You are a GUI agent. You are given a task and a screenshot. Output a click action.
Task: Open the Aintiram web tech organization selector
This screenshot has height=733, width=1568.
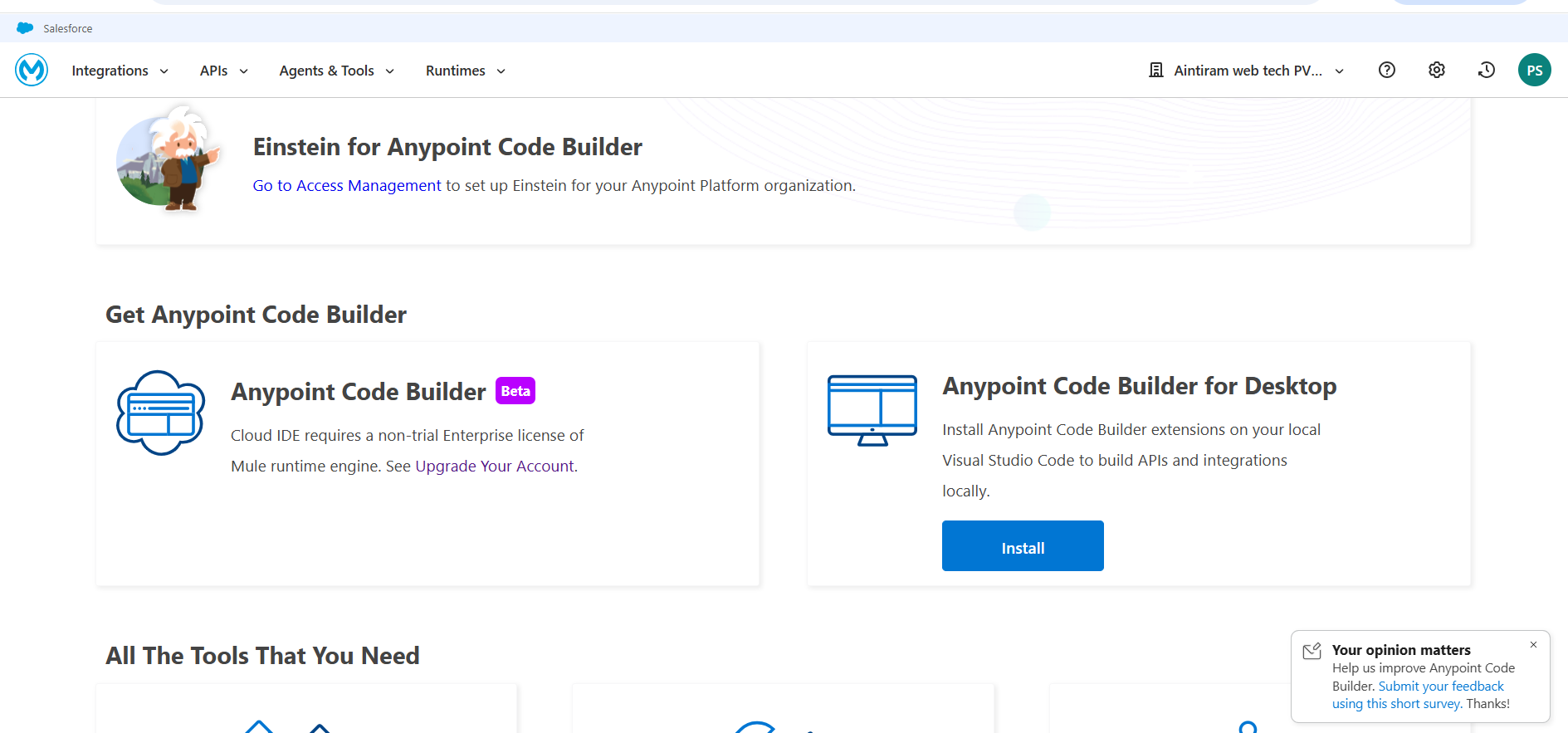1246,71
